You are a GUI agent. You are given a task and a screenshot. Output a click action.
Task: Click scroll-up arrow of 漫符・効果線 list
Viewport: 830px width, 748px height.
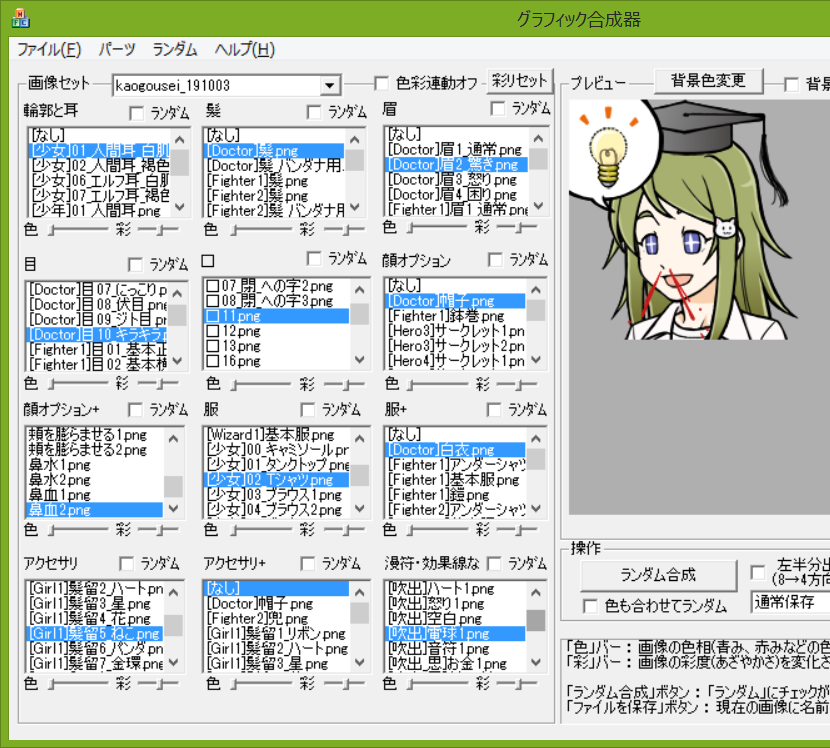(x=536, y=592)
